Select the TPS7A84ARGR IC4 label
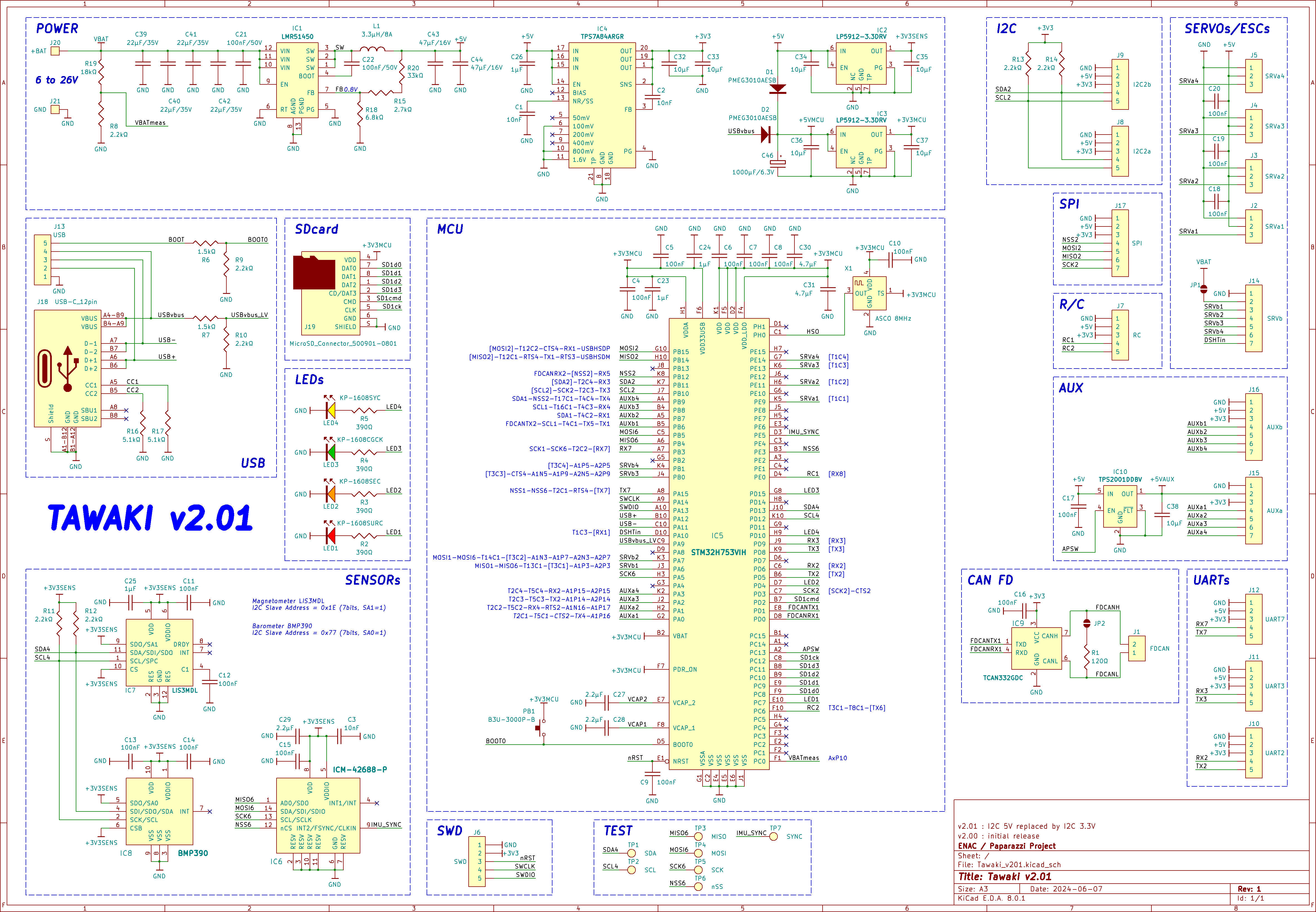Screen dimensions: 1316x912 (602, 36)
